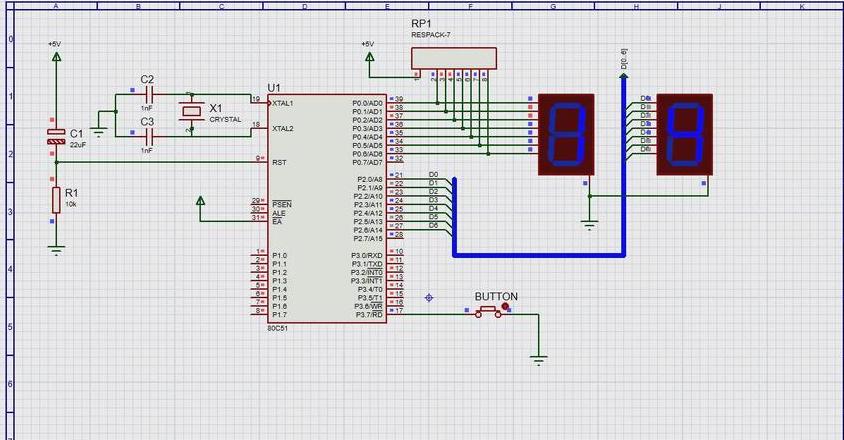The image size is (844, 440).
Task: Click the 10k value text
Action: point(71,204)
